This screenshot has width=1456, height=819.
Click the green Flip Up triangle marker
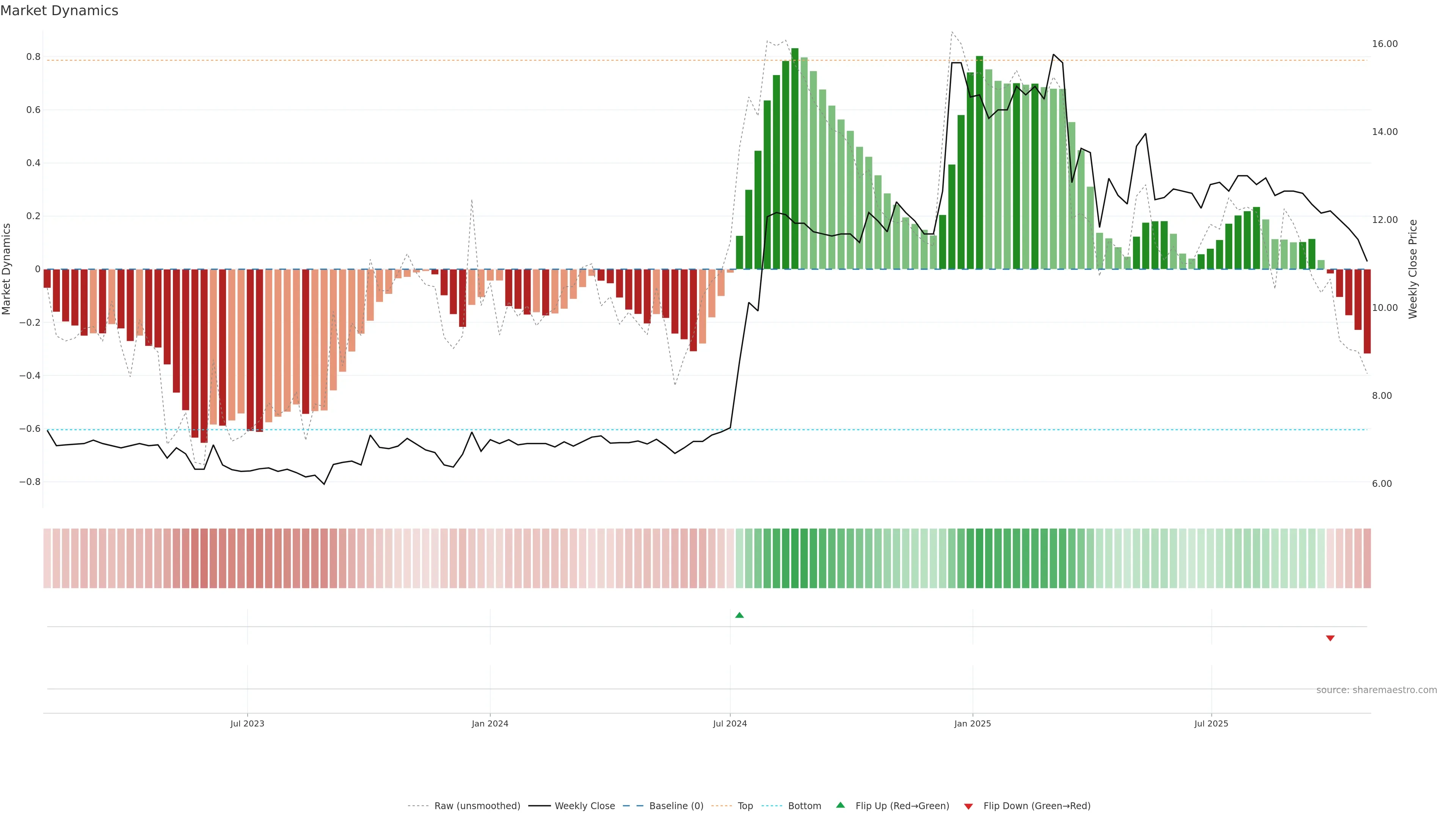coord(739,615)
